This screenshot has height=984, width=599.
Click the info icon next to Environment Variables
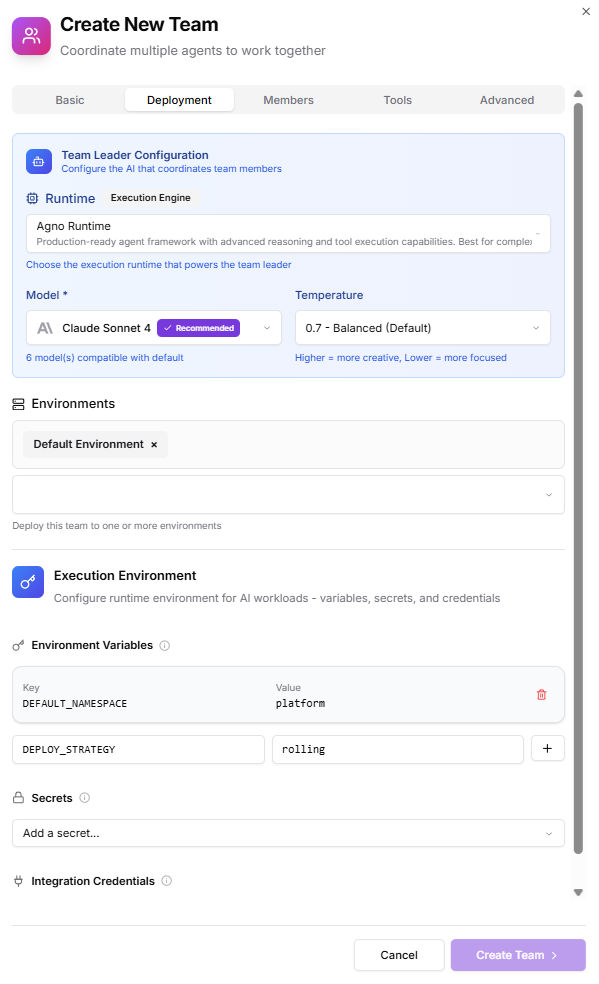163,645
